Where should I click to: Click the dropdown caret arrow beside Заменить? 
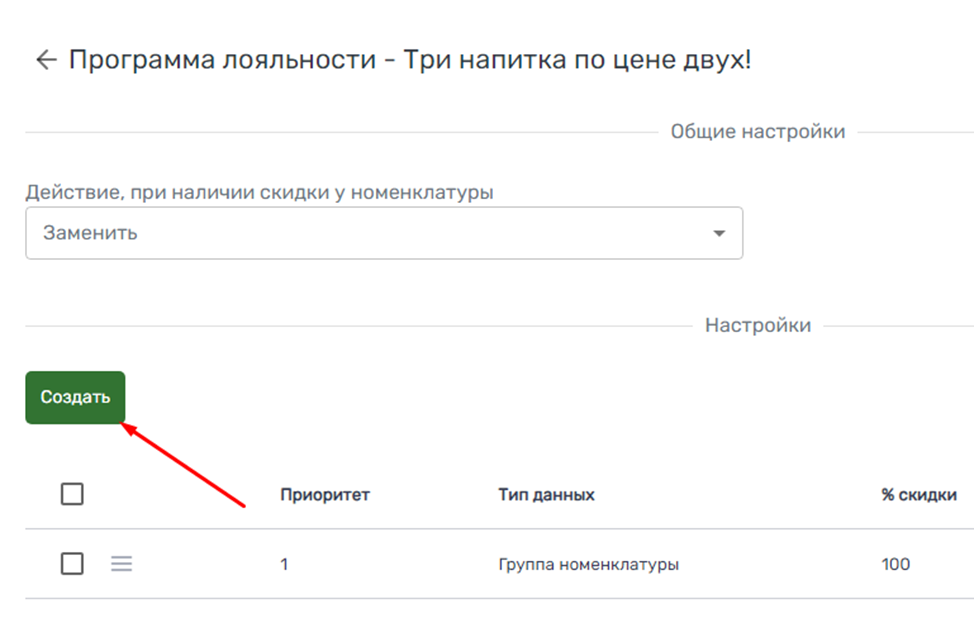tap(718, 233)
